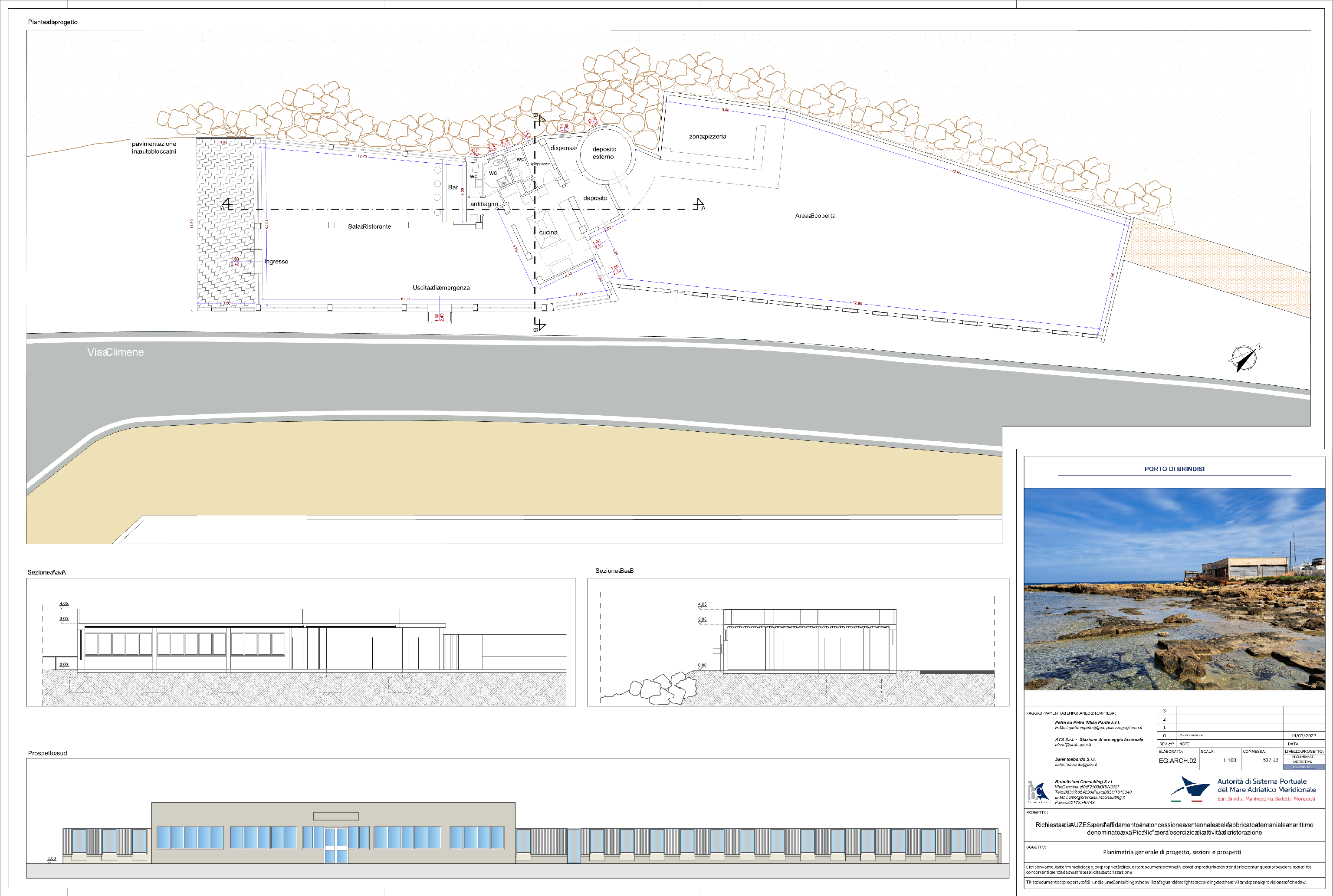Click the 'EG.ARCH.02' drawing code
The width and height of the screenshot is (1333, 896).
(1178, 761)
